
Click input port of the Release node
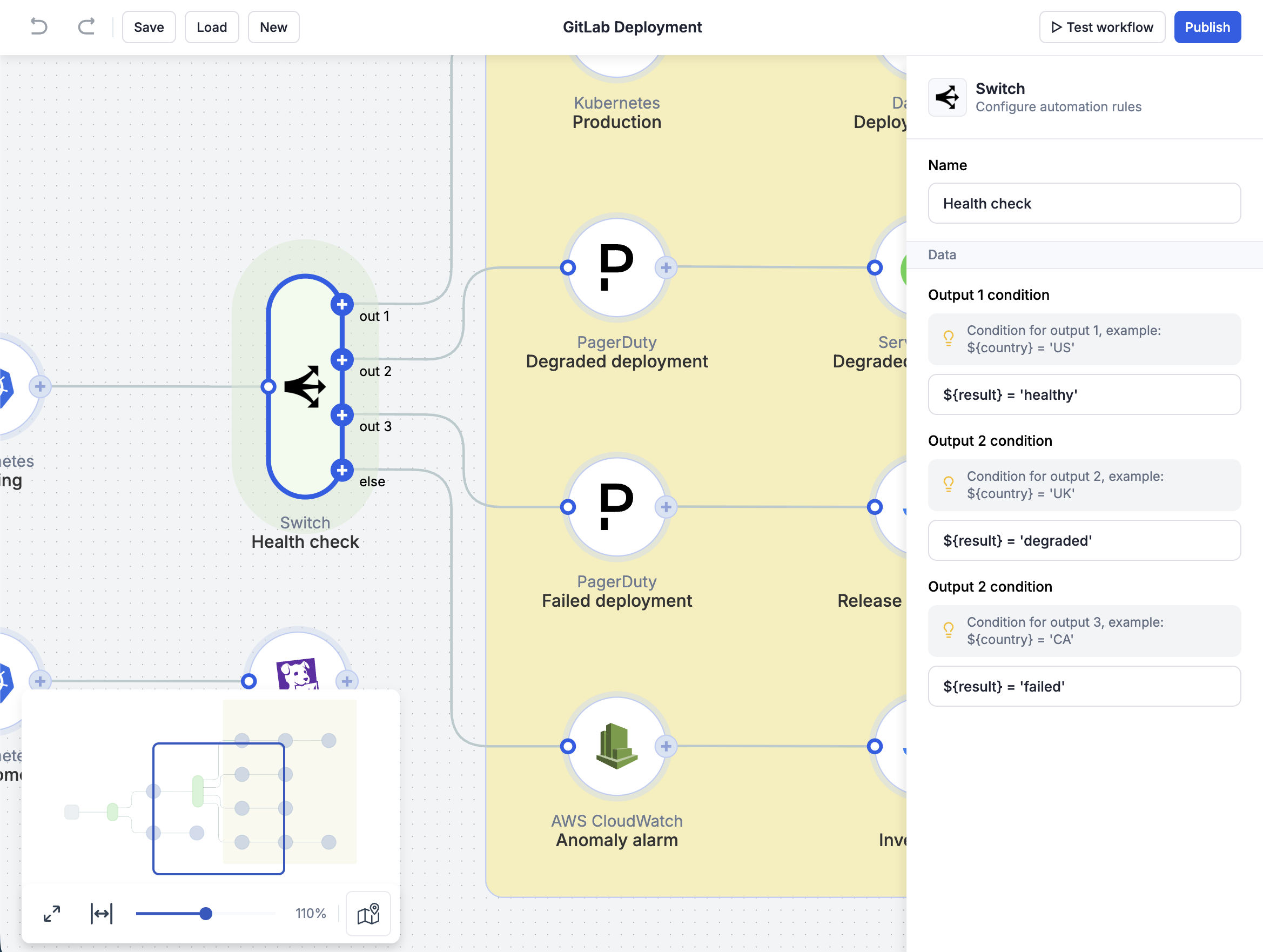click(x=874, y=507)
